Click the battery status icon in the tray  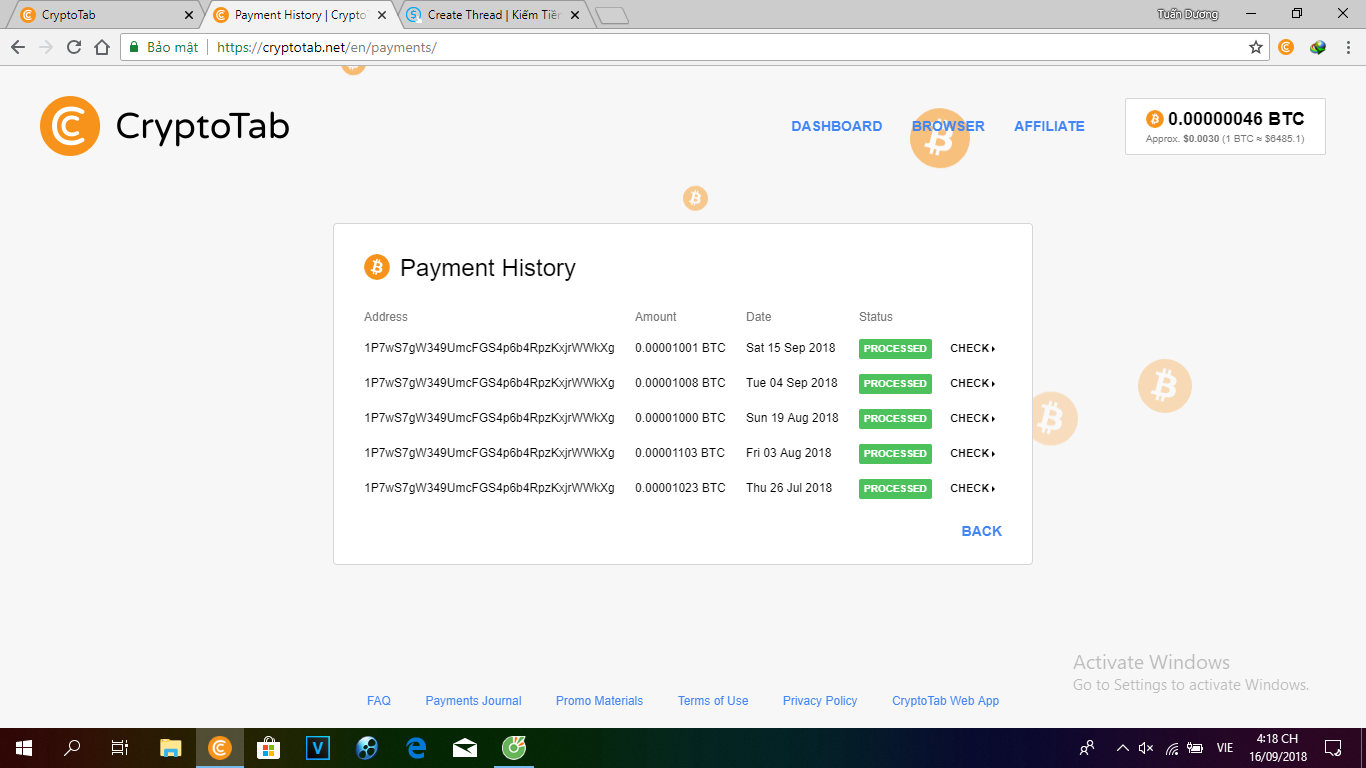tap(1195, 748)
